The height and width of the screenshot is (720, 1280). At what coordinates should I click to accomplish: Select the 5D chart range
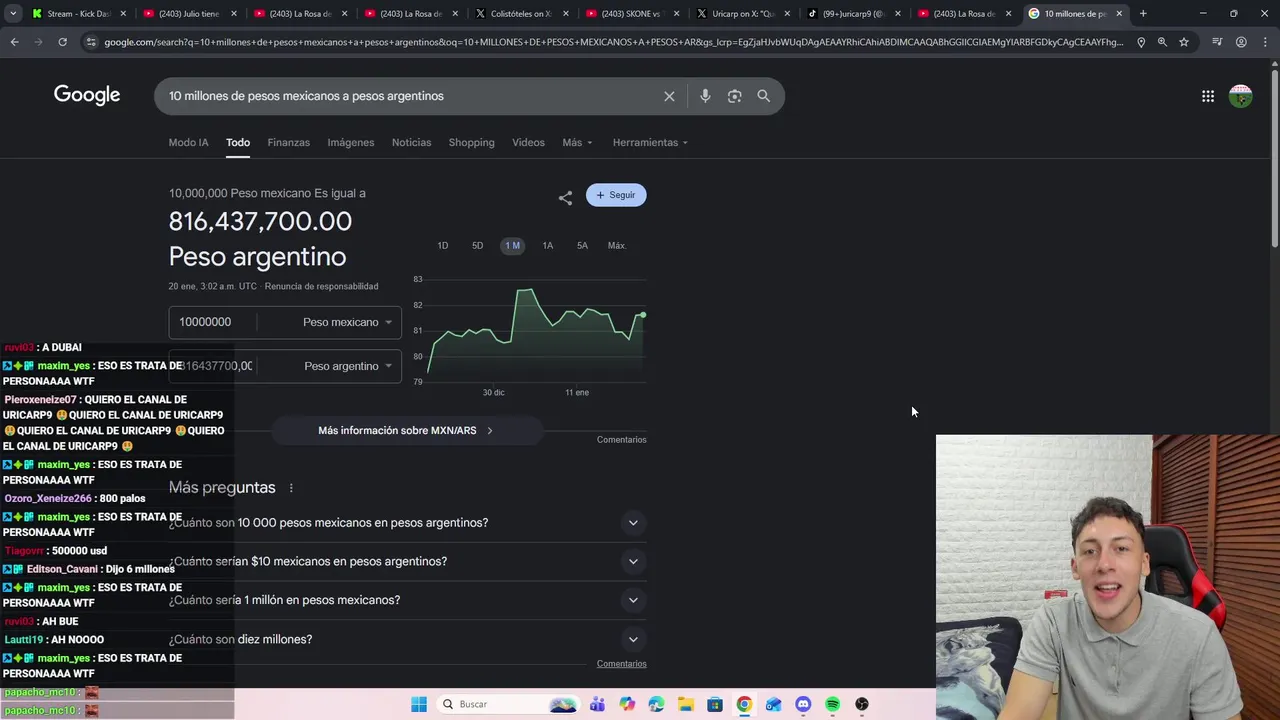pyautogui.click(x=477, y=246)
